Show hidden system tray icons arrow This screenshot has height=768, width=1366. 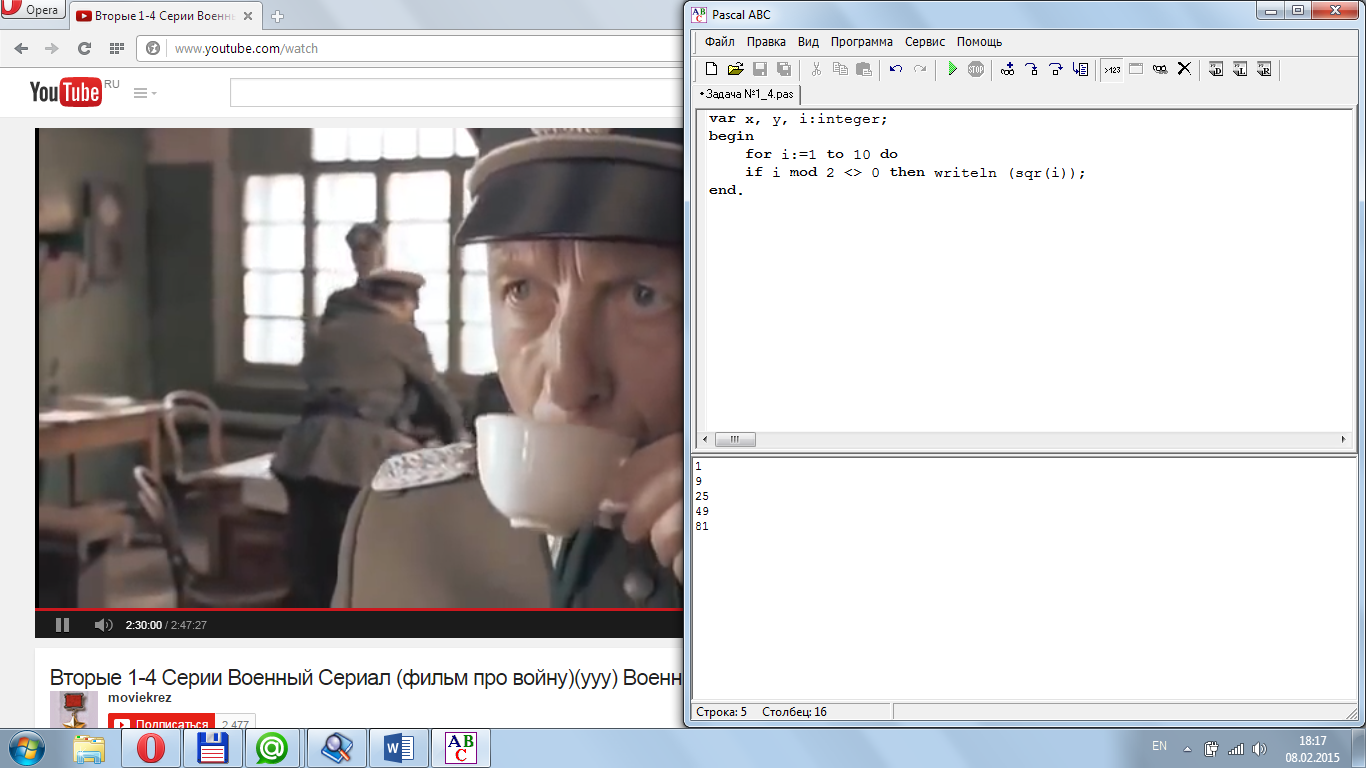(1187, 748)
